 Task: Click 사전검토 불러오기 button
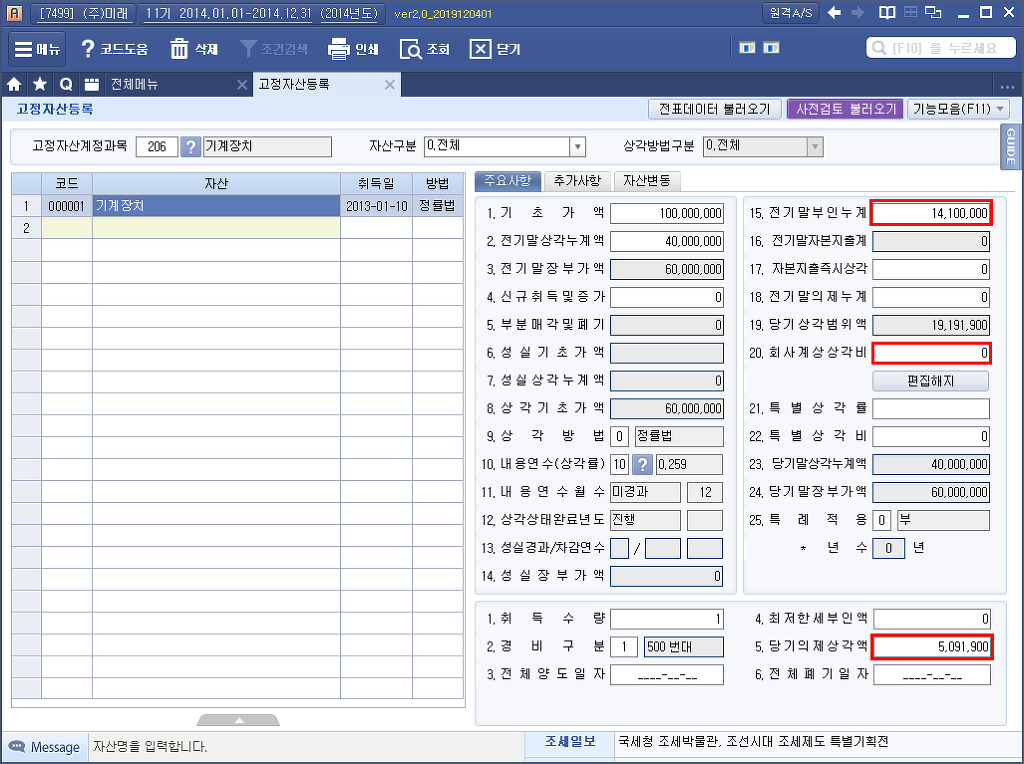pos(845,109)
